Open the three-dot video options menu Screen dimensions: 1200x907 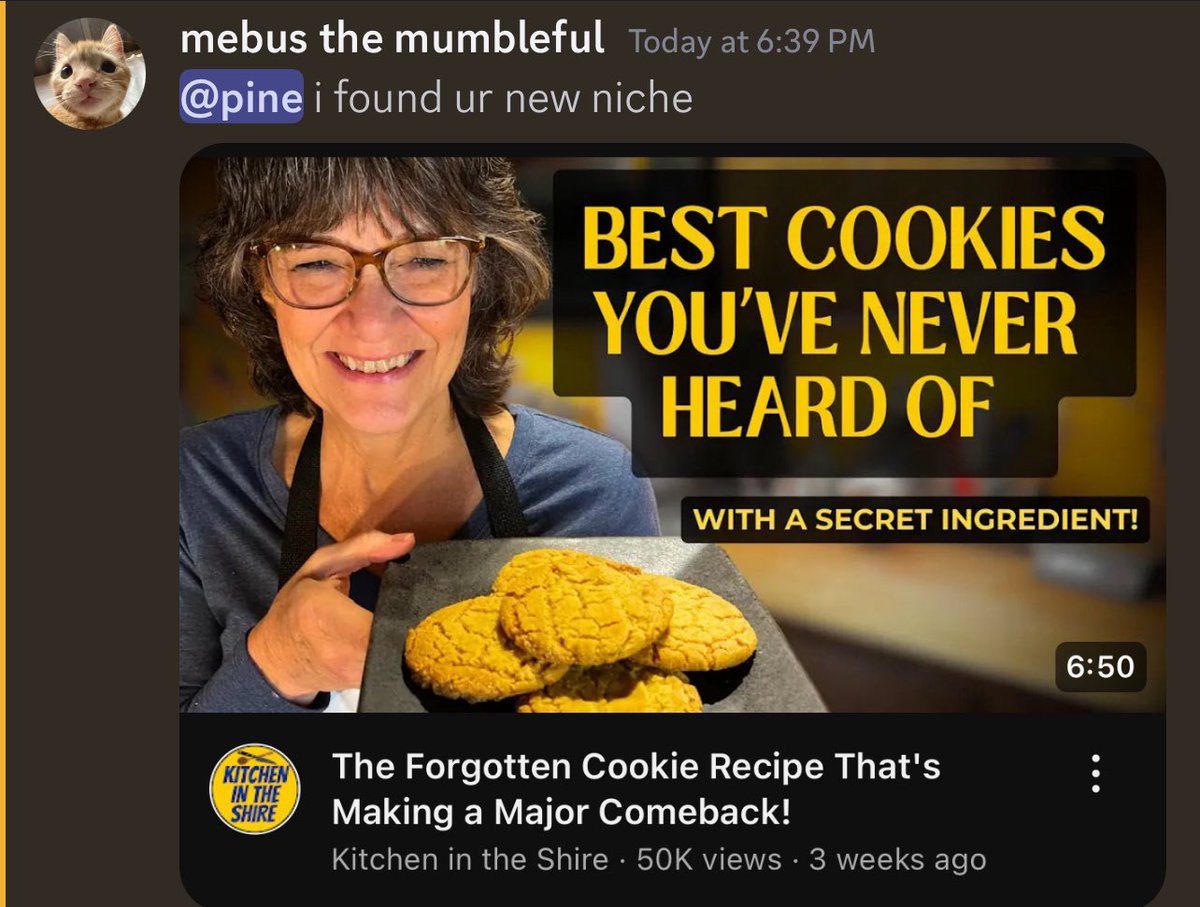tap(1096, 773)
